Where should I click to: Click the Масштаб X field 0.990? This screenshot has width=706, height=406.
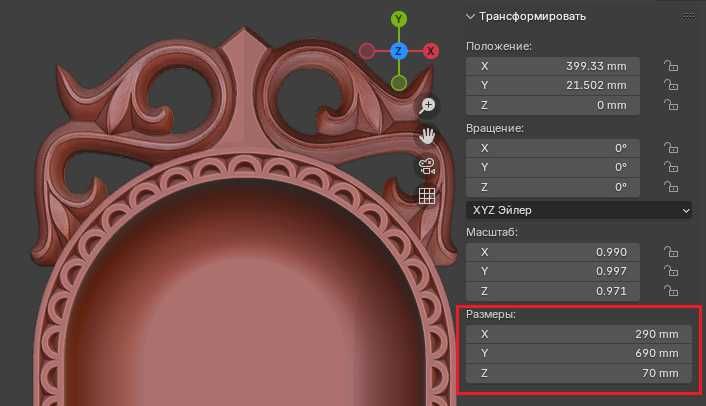pos(552,252)
